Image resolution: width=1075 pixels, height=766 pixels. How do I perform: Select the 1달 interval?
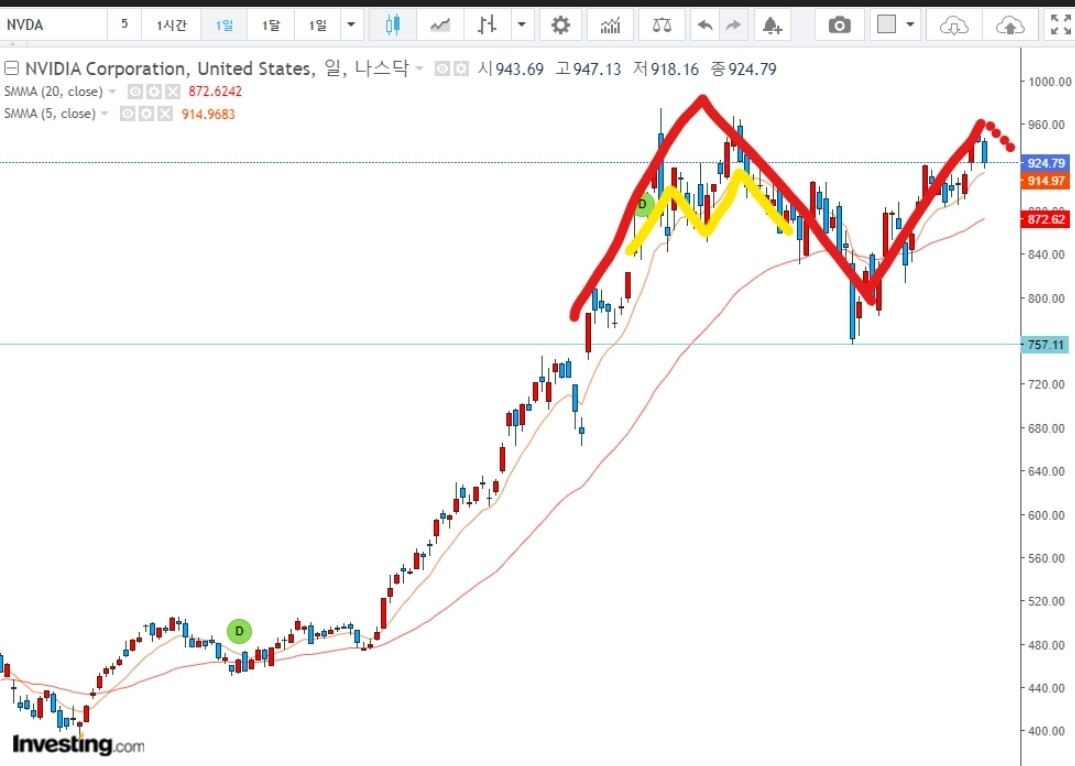click(271, 25)
